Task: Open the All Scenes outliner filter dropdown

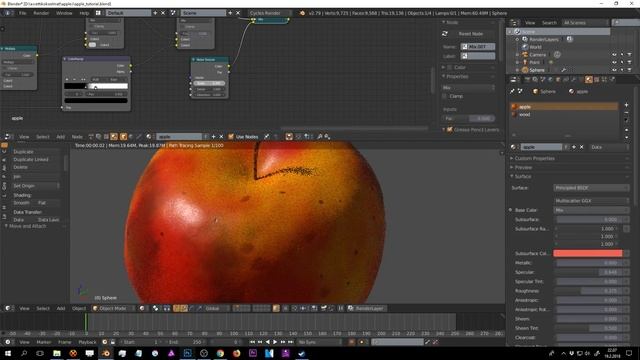Action: point(585,22)
